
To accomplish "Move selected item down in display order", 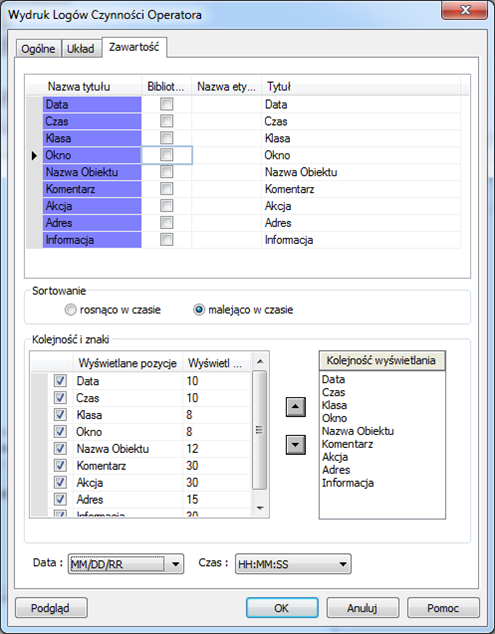I will [296, 445].
